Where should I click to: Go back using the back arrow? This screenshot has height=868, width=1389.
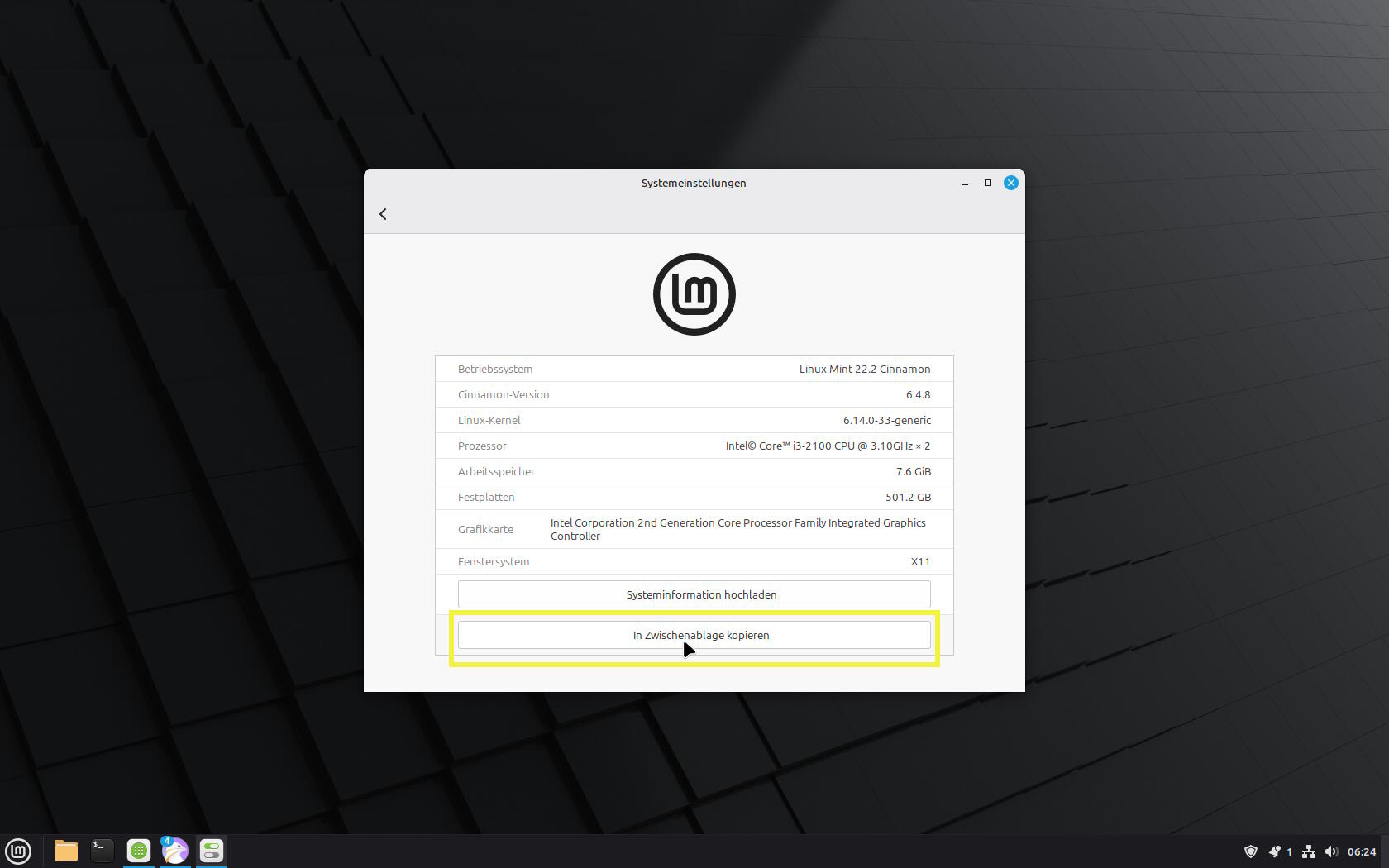(x=383, y=214)
